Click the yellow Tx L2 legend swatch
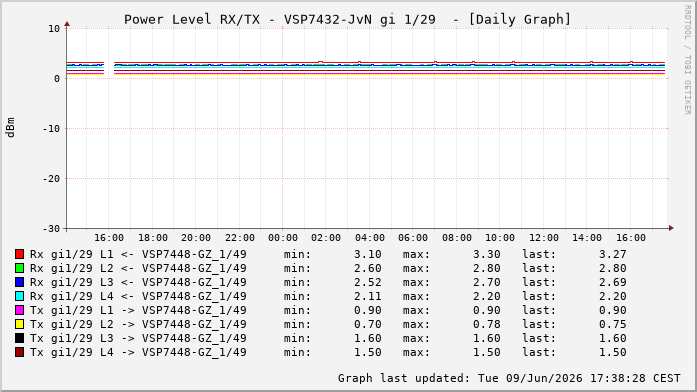Viewport: 697px width, 392px height. click(x=20, y=324)
